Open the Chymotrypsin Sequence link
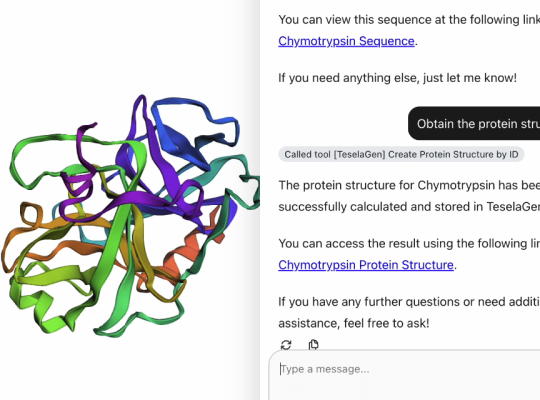Screen dimensions: 540x400 pos(346,41)
